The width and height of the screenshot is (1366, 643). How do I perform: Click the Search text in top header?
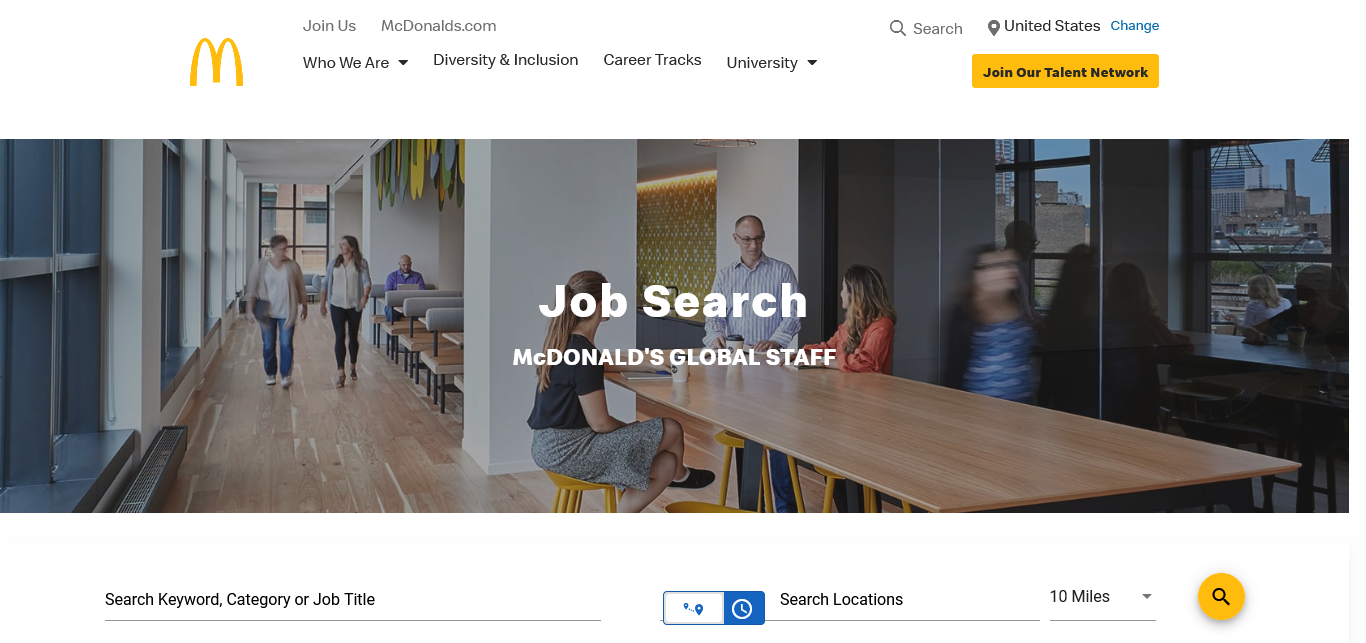coord(938,29)
